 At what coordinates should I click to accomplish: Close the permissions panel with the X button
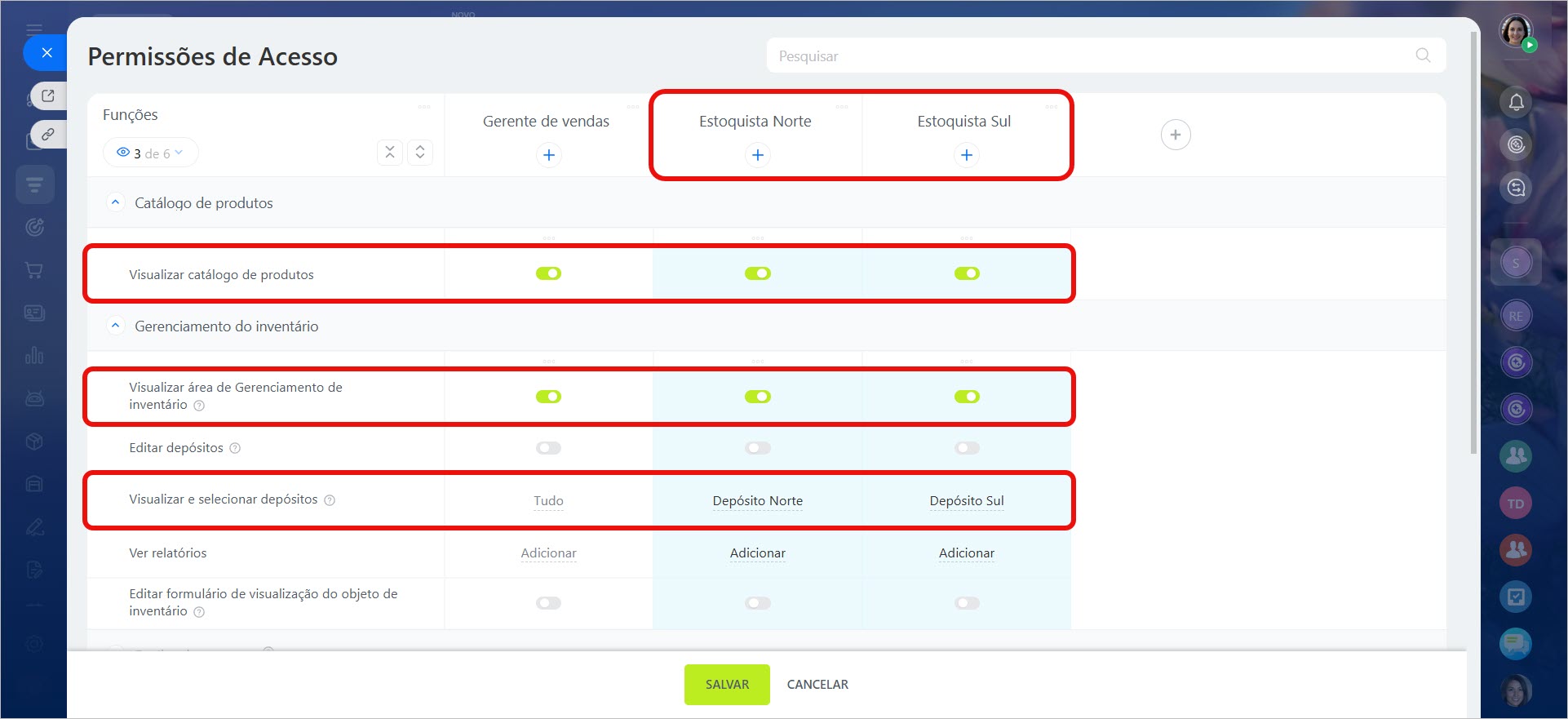coord(47,53)
